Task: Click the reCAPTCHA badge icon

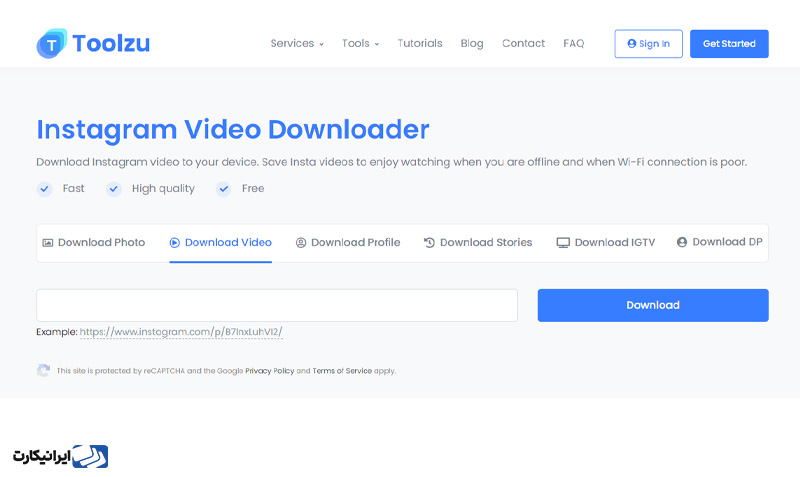Action: coord(43,370)
